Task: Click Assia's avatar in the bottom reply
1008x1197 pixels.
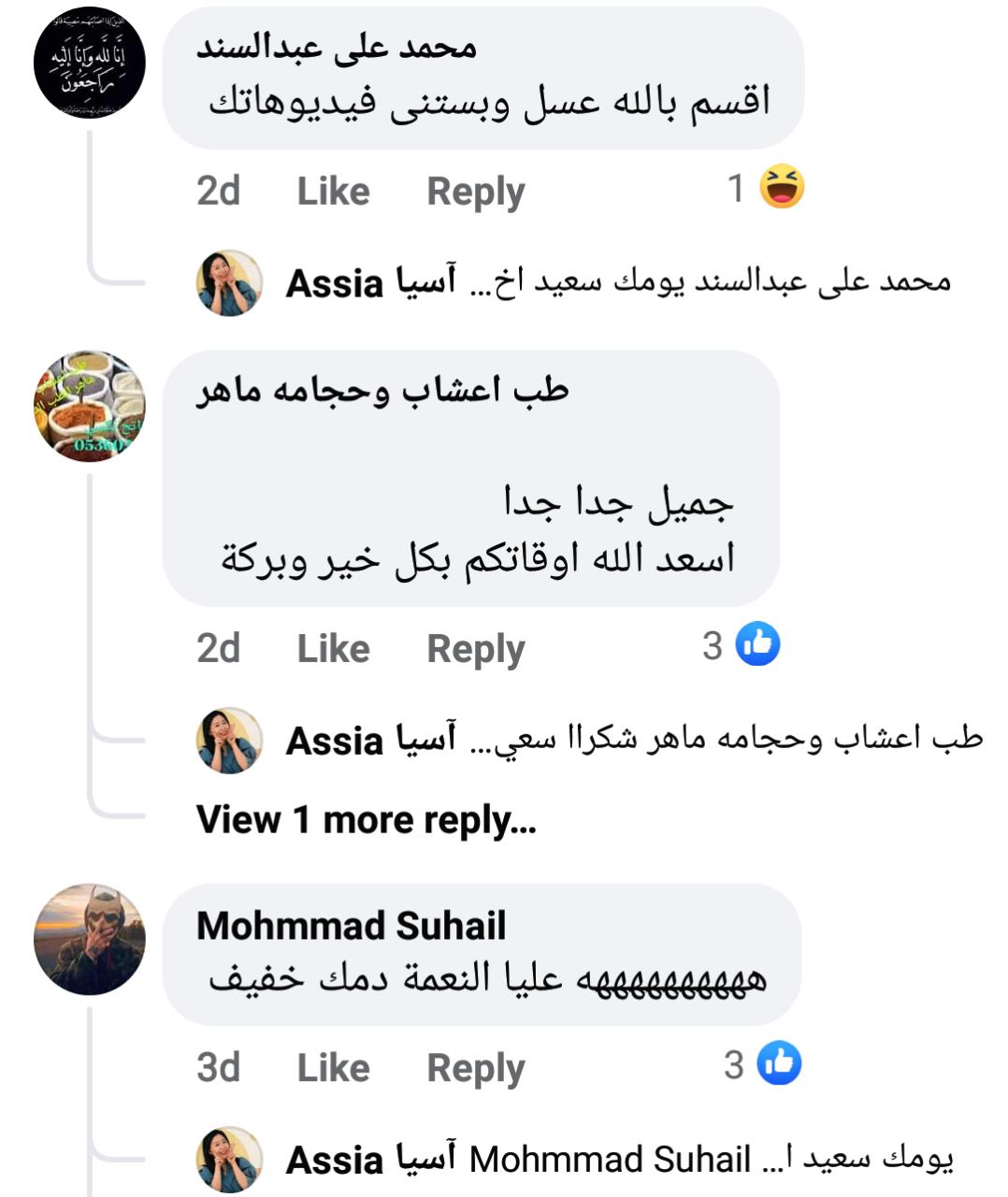Action: click(x=229, y=1160)
